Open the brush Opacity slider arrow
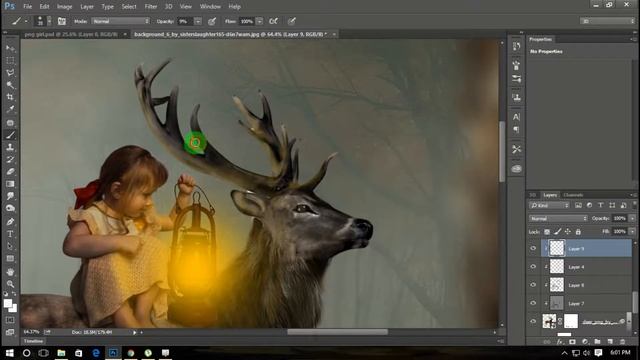 coord(198,21)
